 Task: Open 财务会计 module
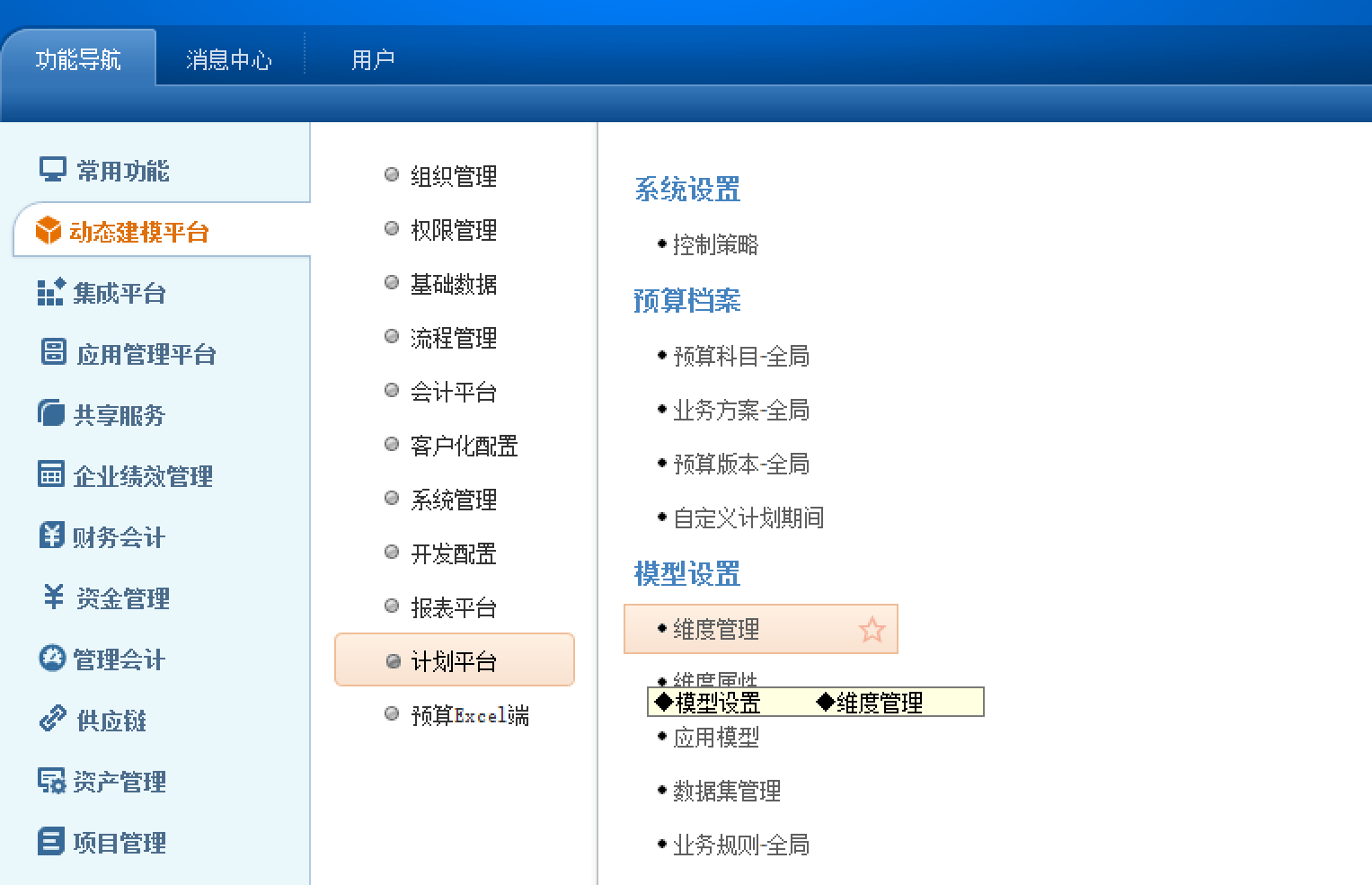click(119, 537)
